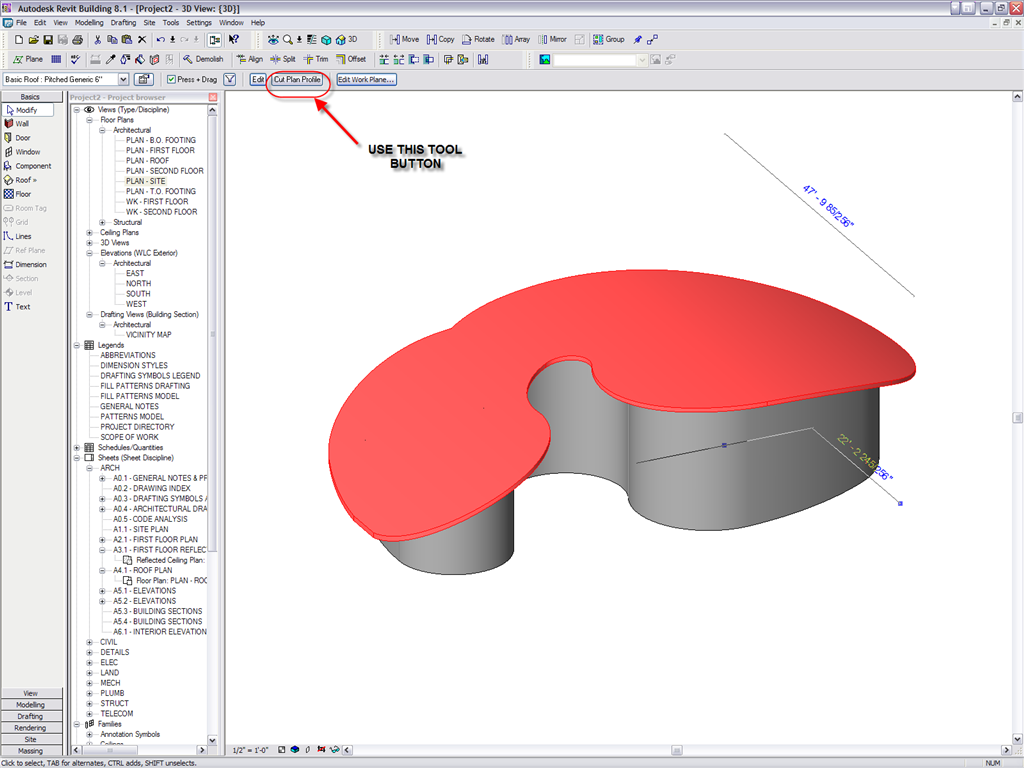Activate the Trim tool

point(315,59)
